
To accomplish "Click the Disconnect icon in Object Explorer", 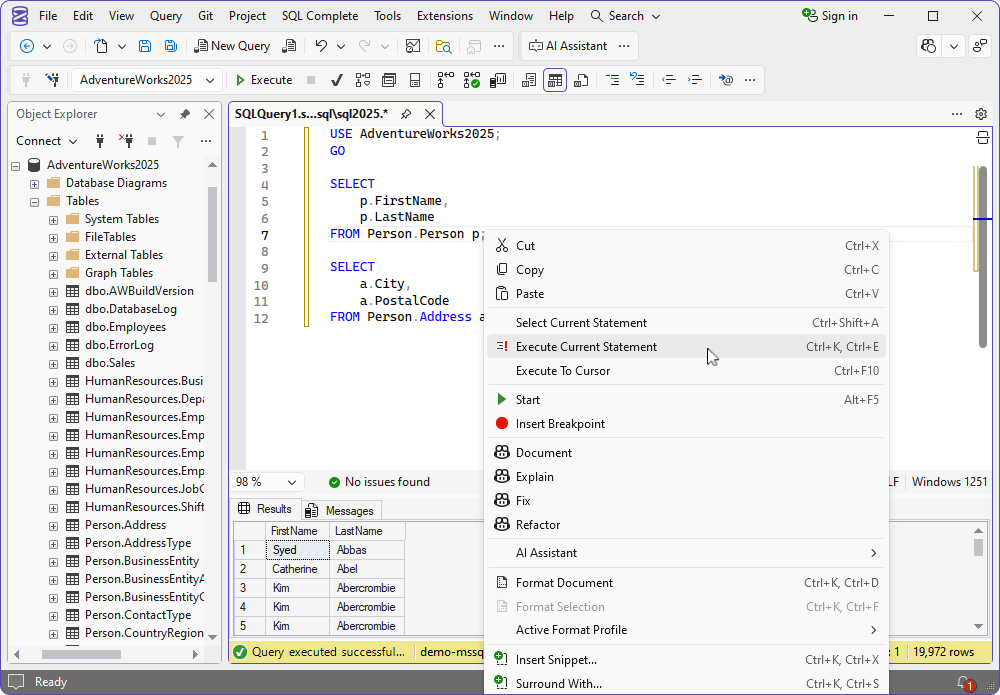I will pyautogui.click(x=126, y=141).
